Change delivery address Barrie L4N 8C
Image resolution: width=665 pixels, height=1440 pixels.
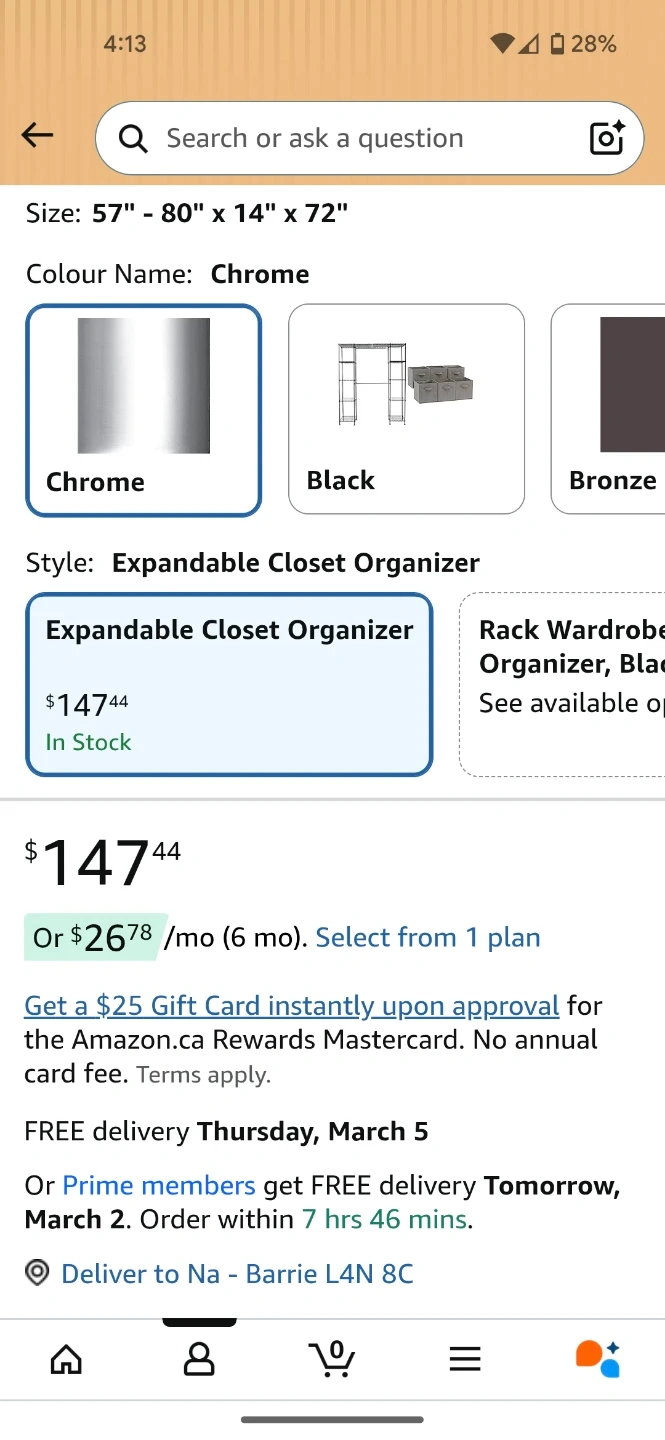tap(237, 1273)
